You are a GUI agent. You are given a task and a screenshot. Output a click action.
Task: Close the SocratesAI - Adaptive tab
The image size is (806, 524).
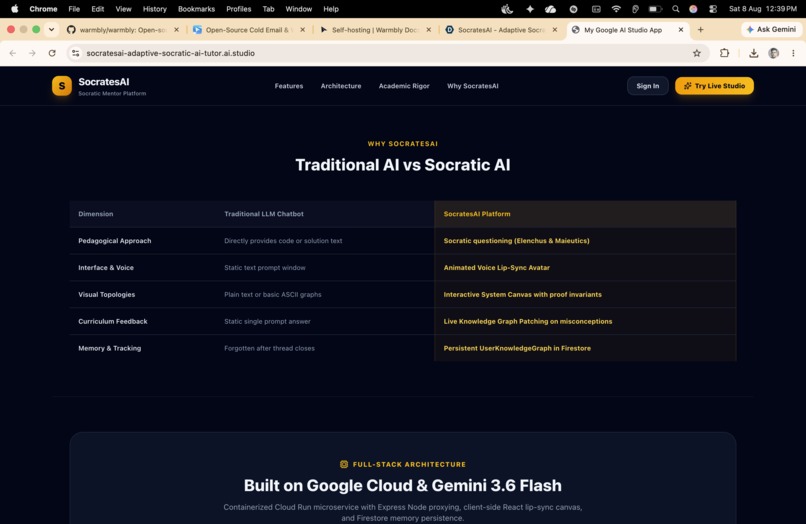click(555, 30)
